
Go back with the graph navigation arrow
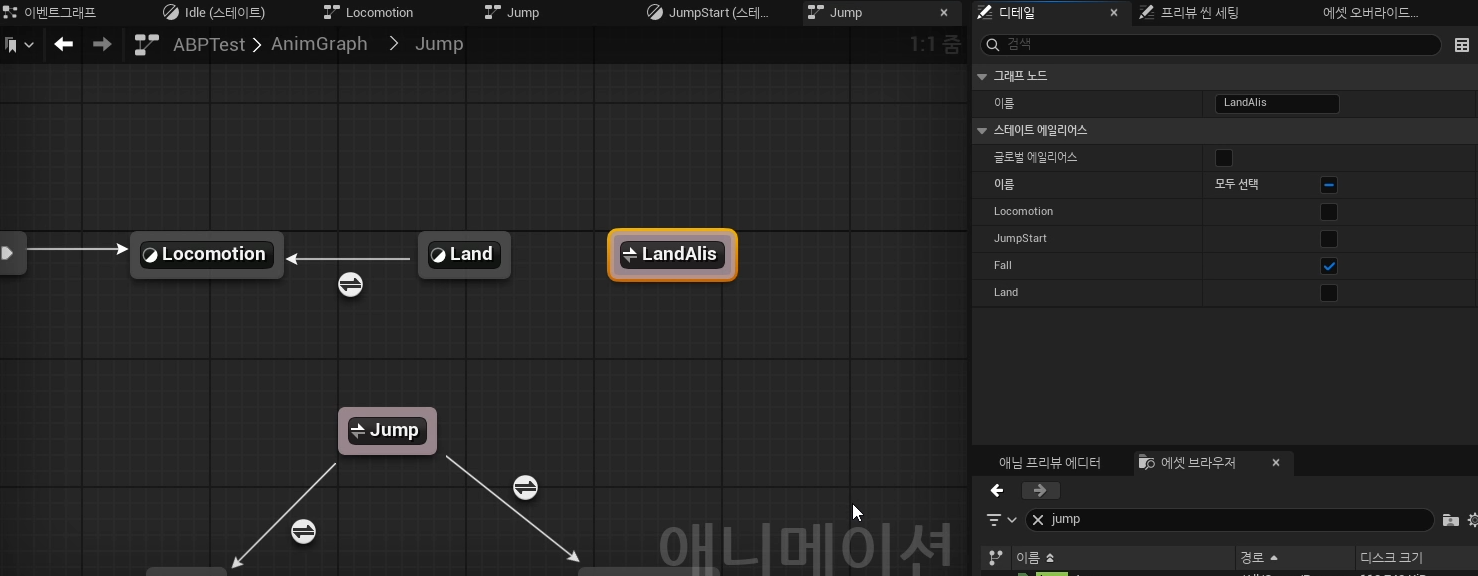point(64,44)
